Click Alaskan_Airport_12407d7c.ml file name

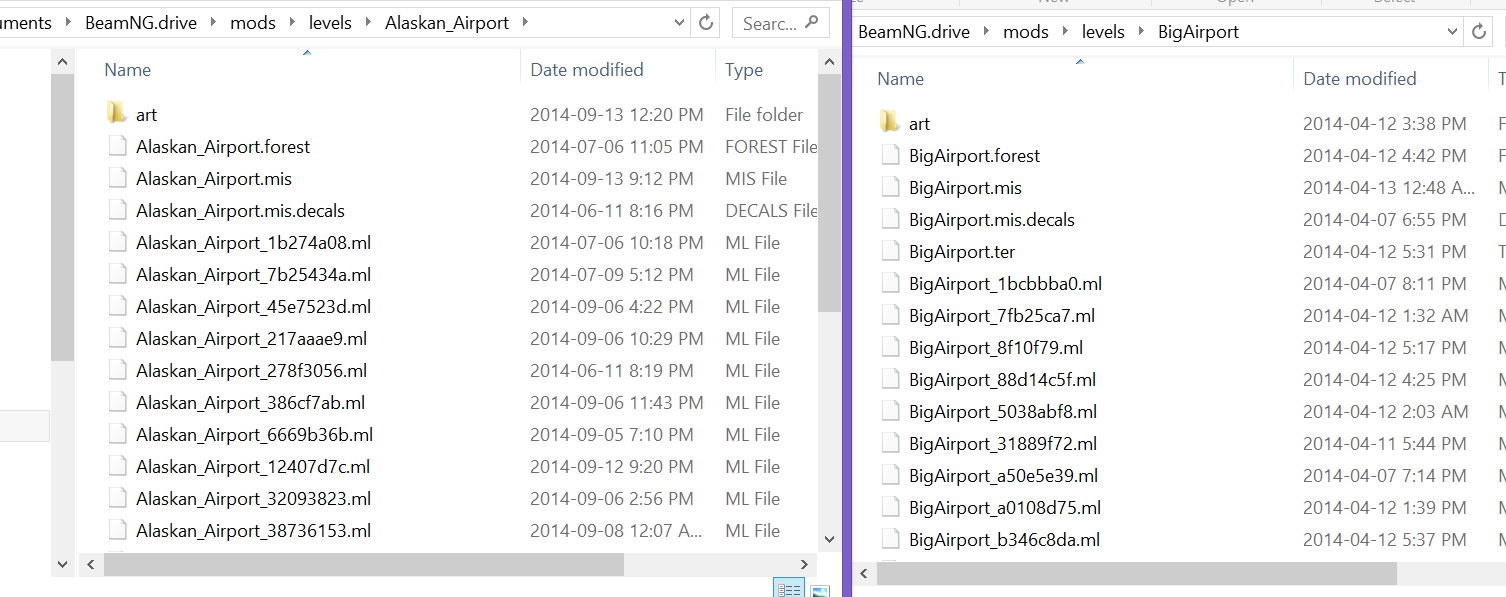(x=253, y=467)
